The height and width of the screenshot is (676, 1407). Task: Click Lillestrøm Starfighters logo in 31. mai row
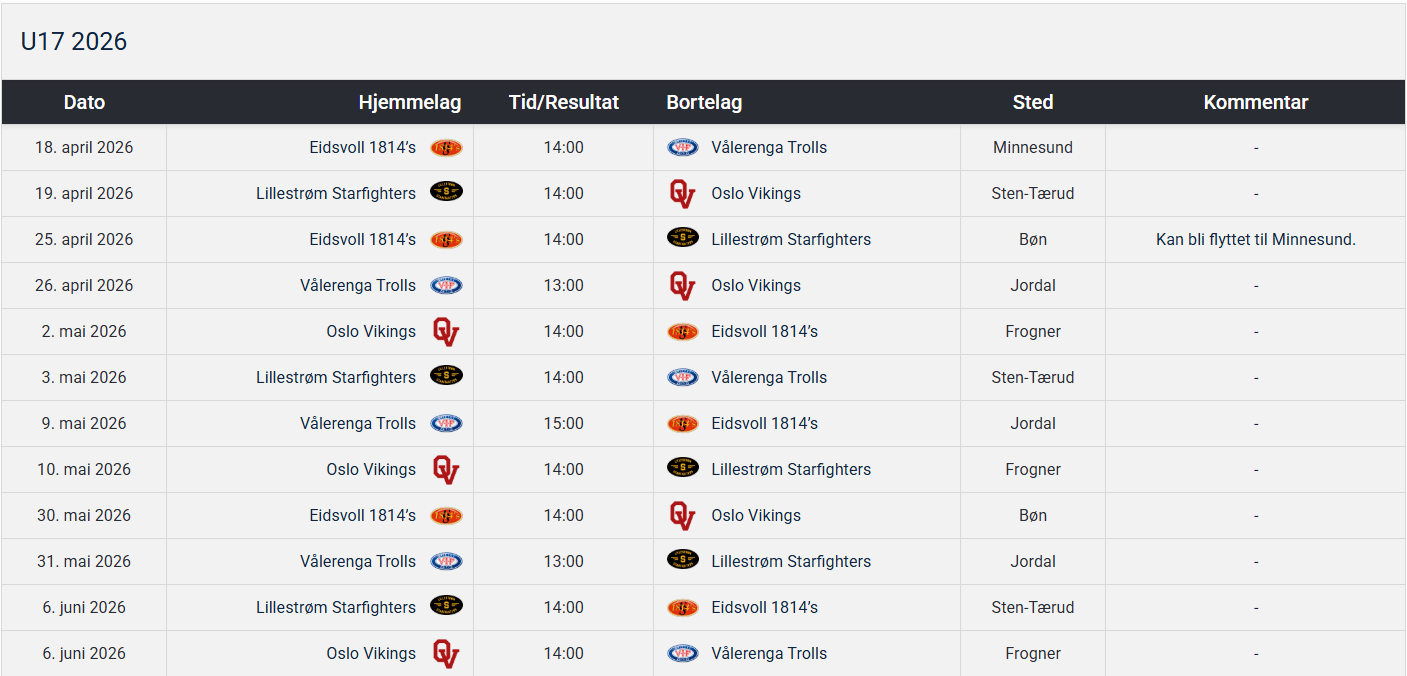[x=683, y=561]
